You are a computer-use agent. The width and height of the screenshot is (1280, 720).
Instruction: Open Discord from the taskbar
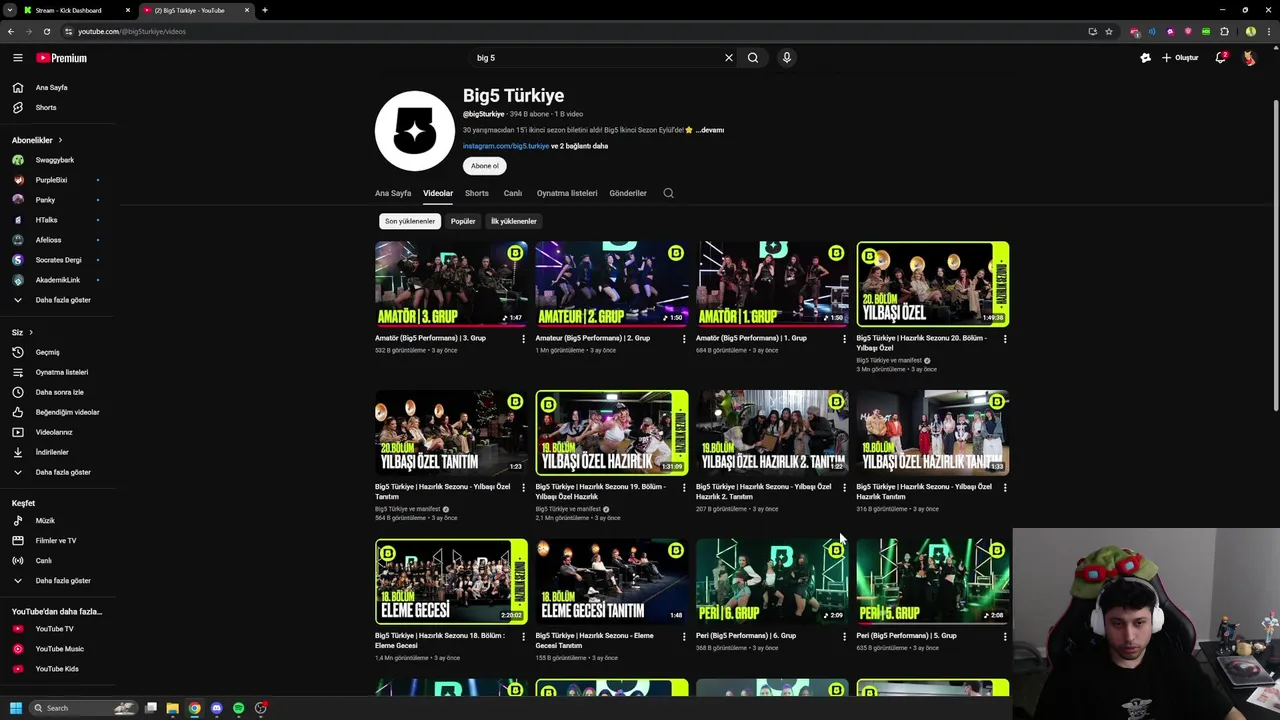(216, 708)
